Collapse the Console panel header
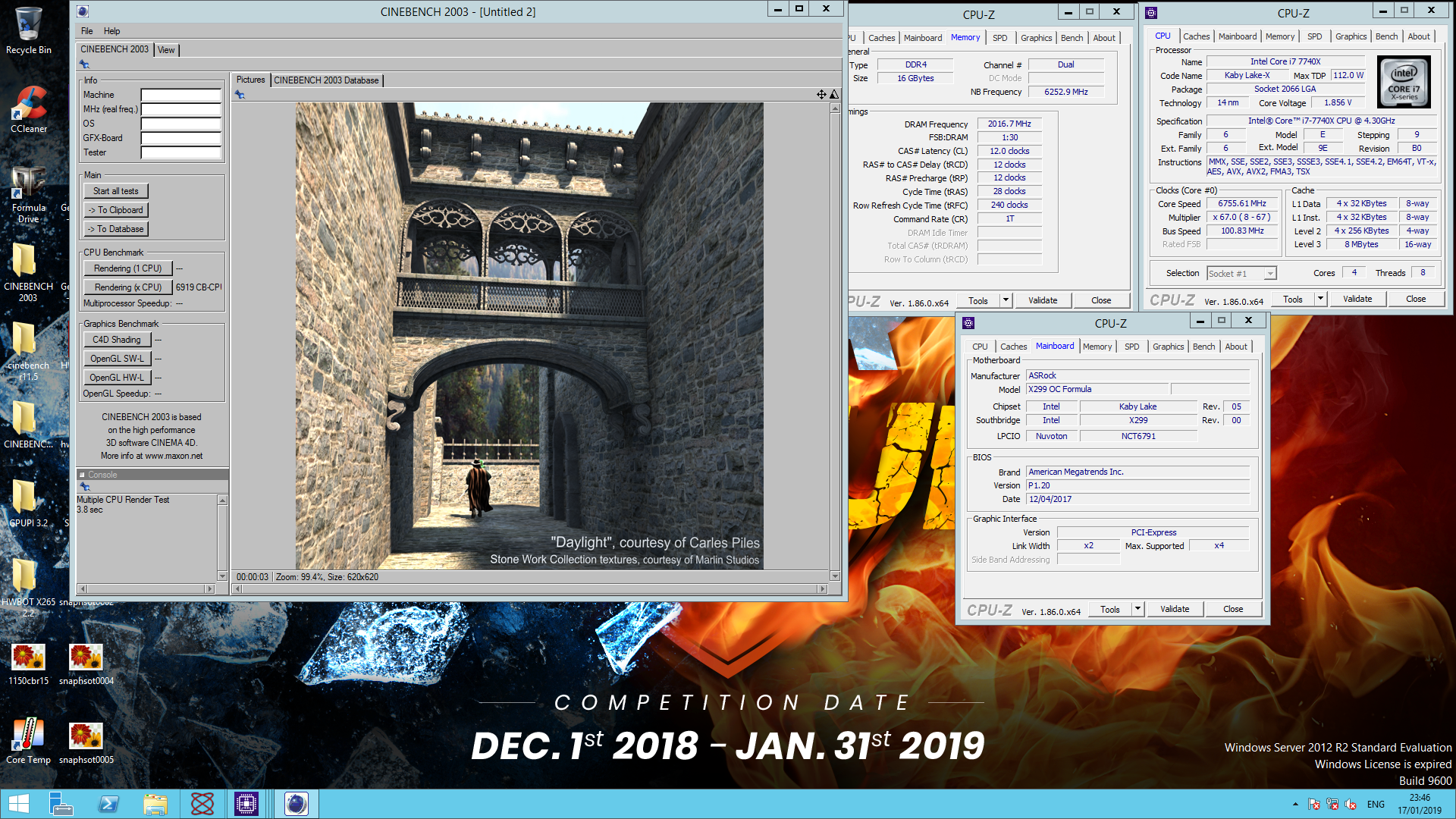This screenshot has height=819, width=1456. coord(83,475)
